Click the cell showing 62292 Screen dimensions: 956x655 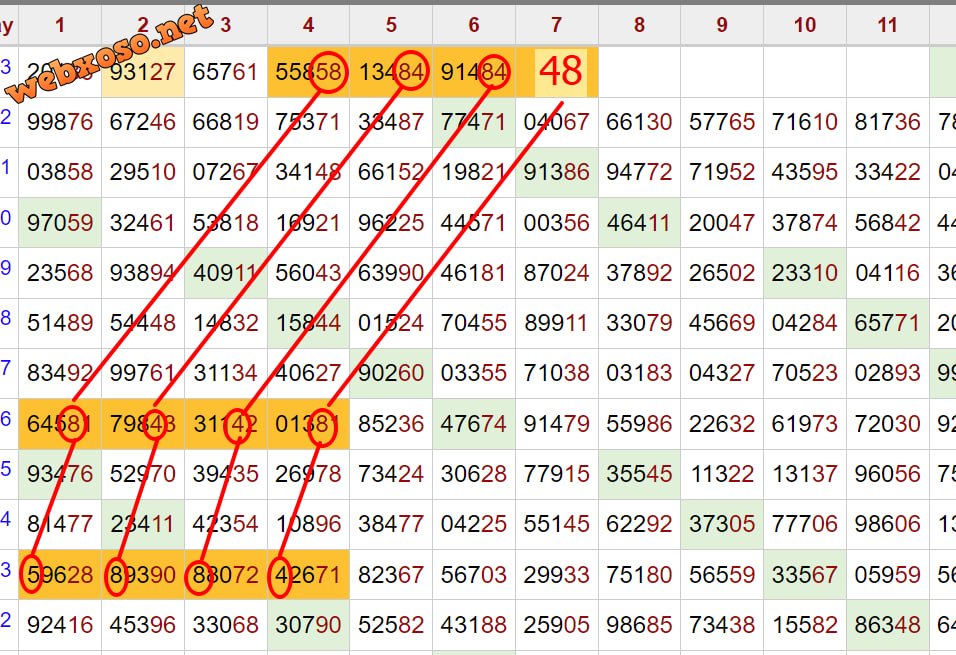(639, 524)
